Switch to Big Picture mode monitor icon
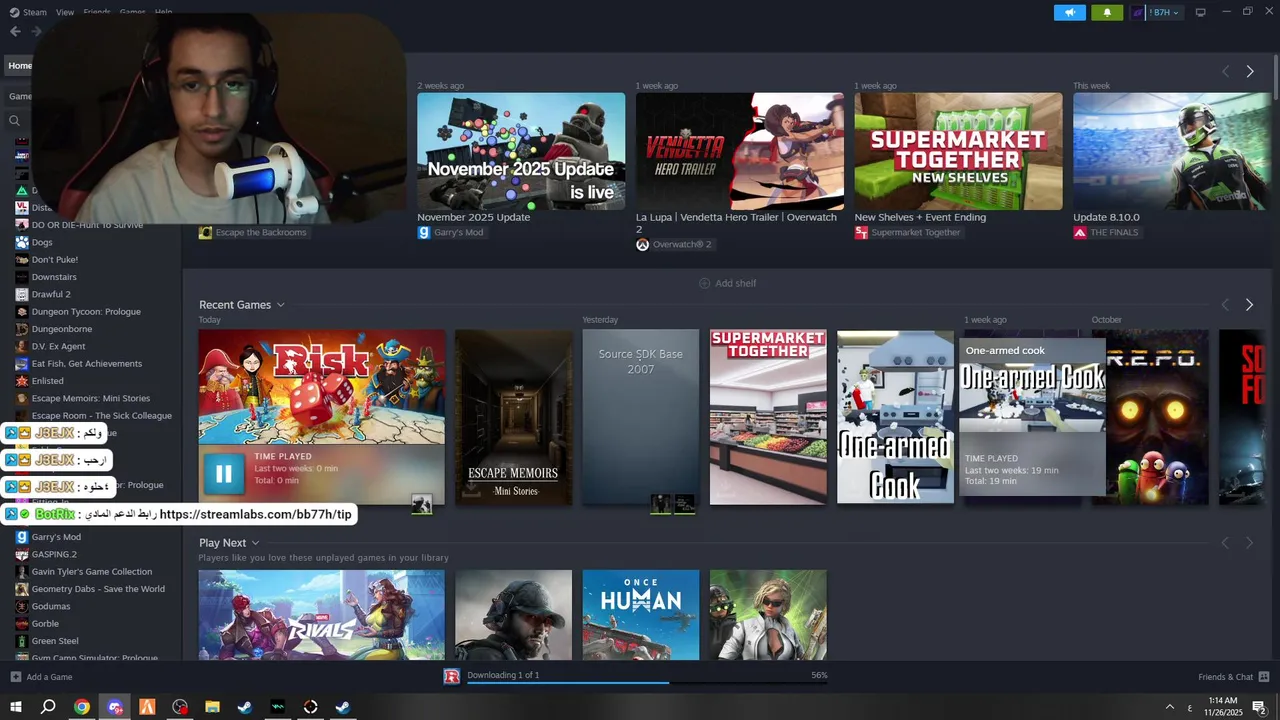The height and width of the screenshot is (720, 1280). click(1200, 12)
